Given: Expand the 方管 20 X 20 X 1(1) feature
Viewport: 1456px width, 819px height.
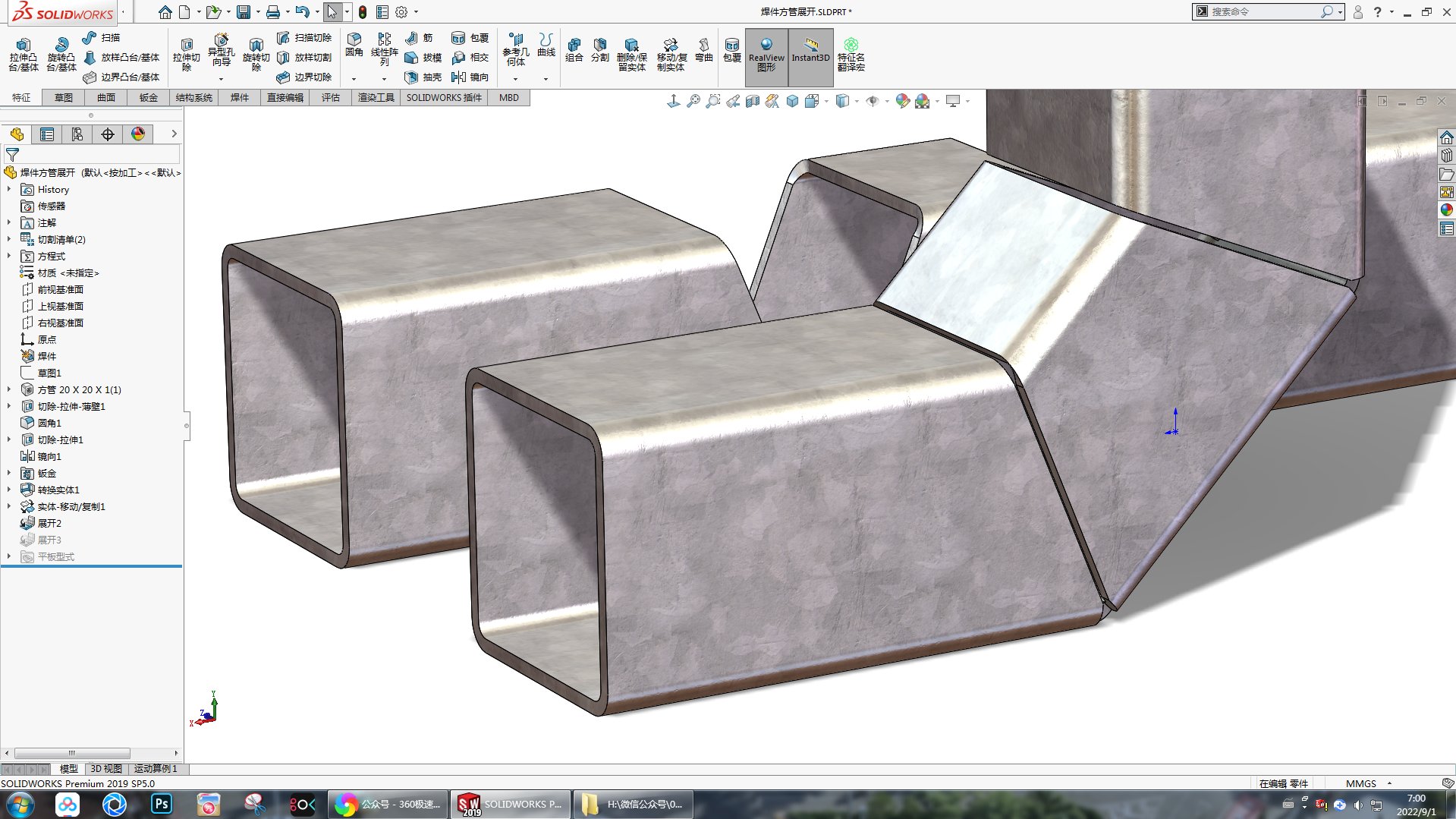Looking at the screenshot, I should click(x=9, y=389).
